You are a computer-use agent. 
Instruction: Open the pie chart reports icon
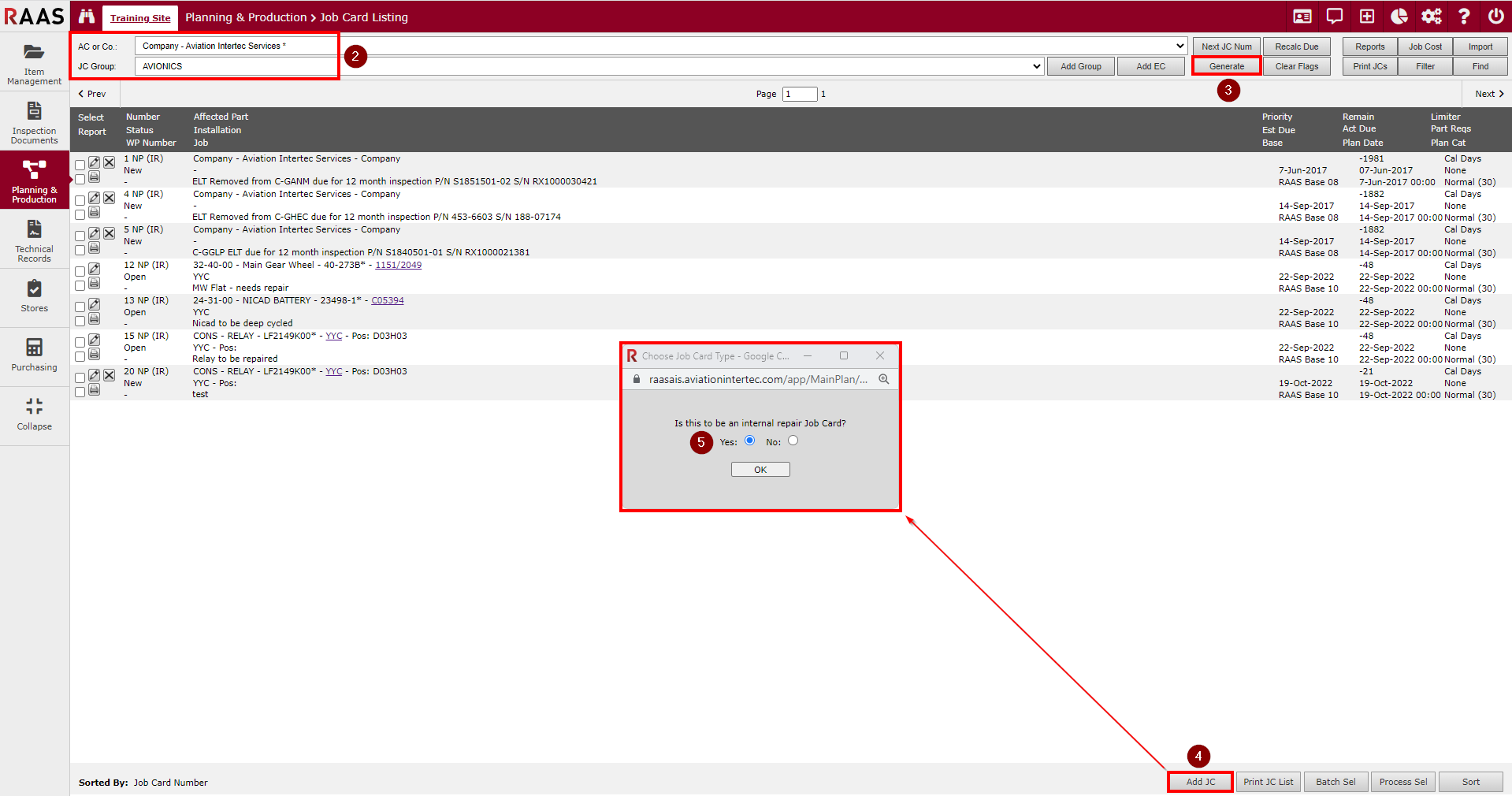pos(1399,17)
